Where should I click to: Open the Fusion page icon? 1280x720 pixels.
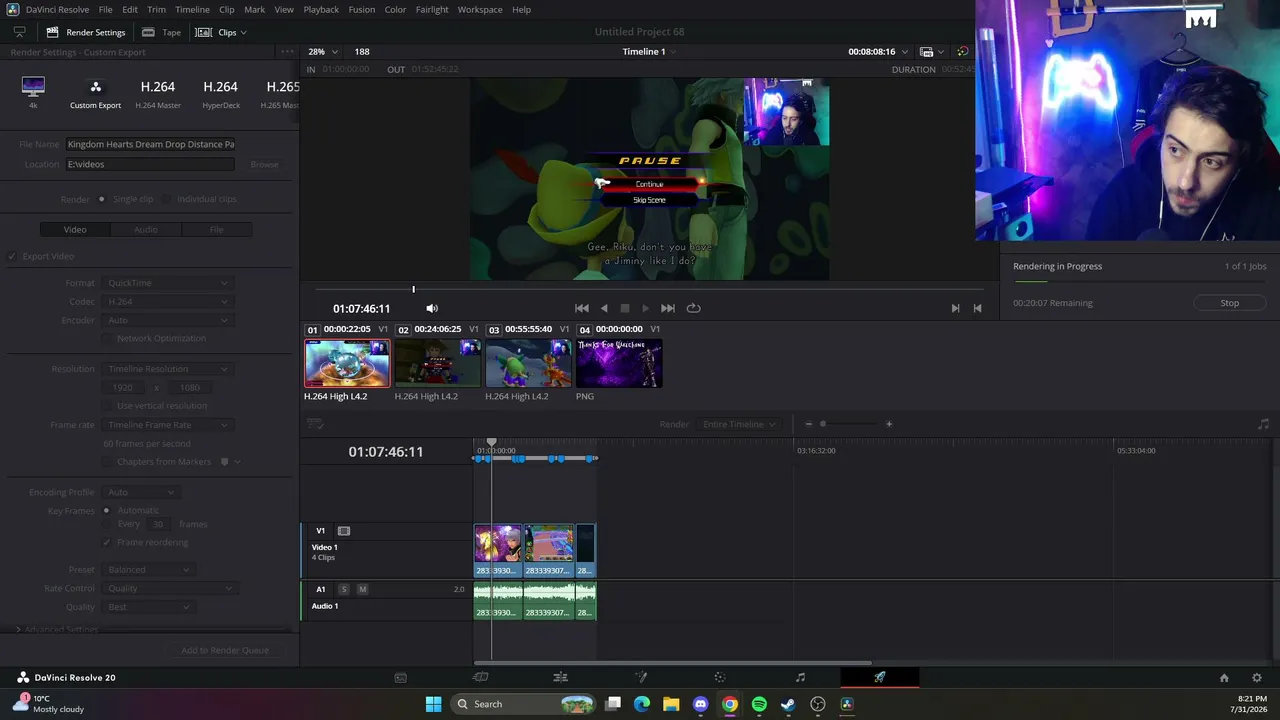click(x=640, y=678)
